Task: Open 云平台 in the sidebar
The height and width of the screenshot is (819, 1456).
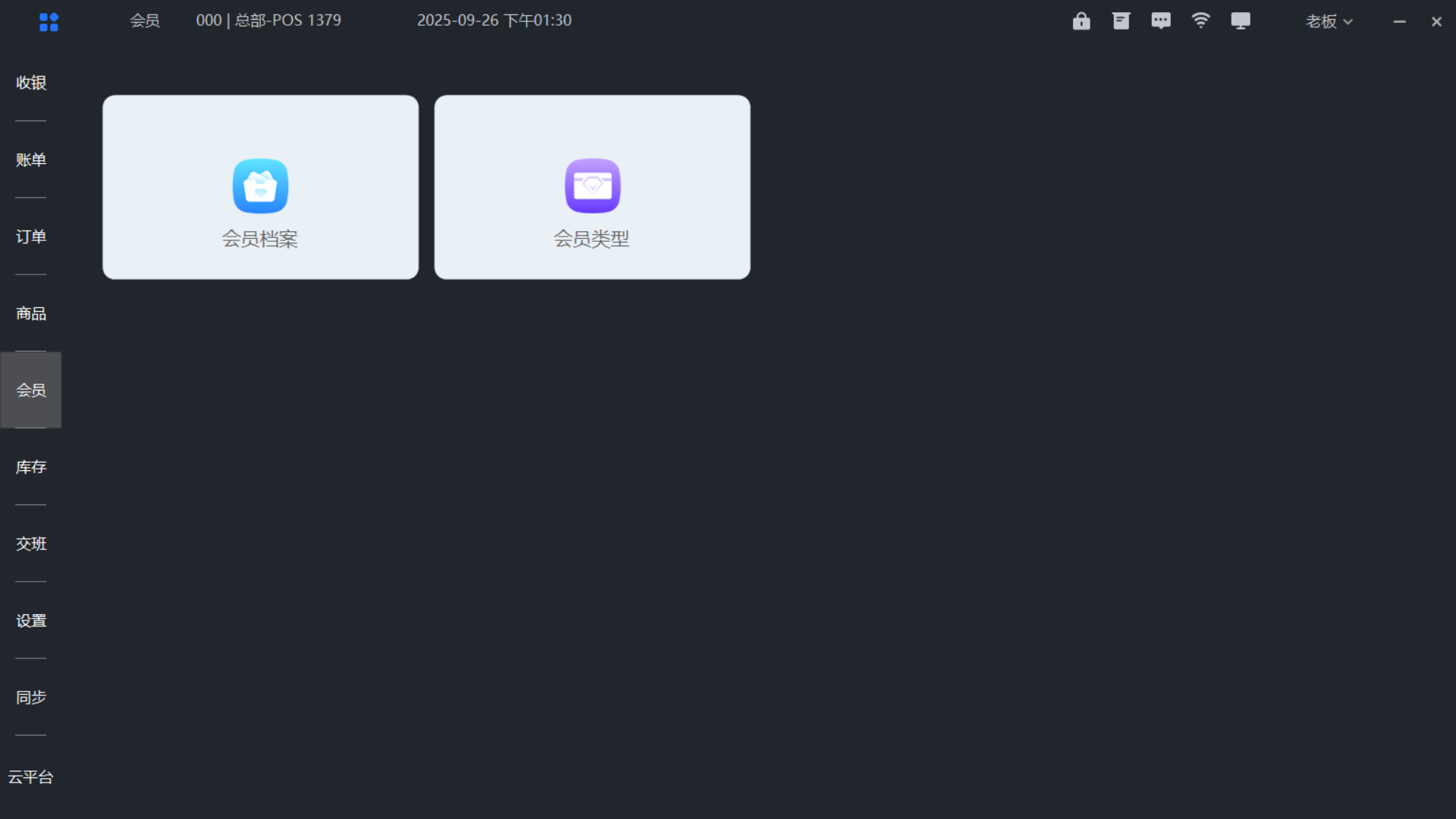Action: click(x=31, y=777)
